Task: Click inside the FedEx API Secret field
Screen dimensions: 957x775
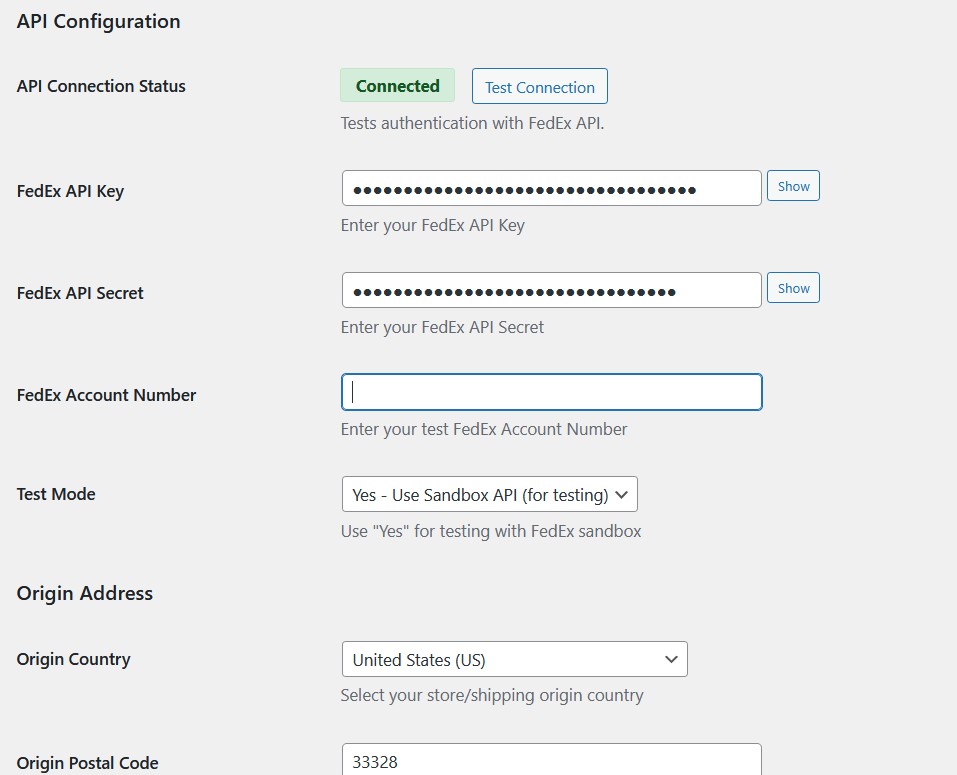Action: tap(550, 288)
